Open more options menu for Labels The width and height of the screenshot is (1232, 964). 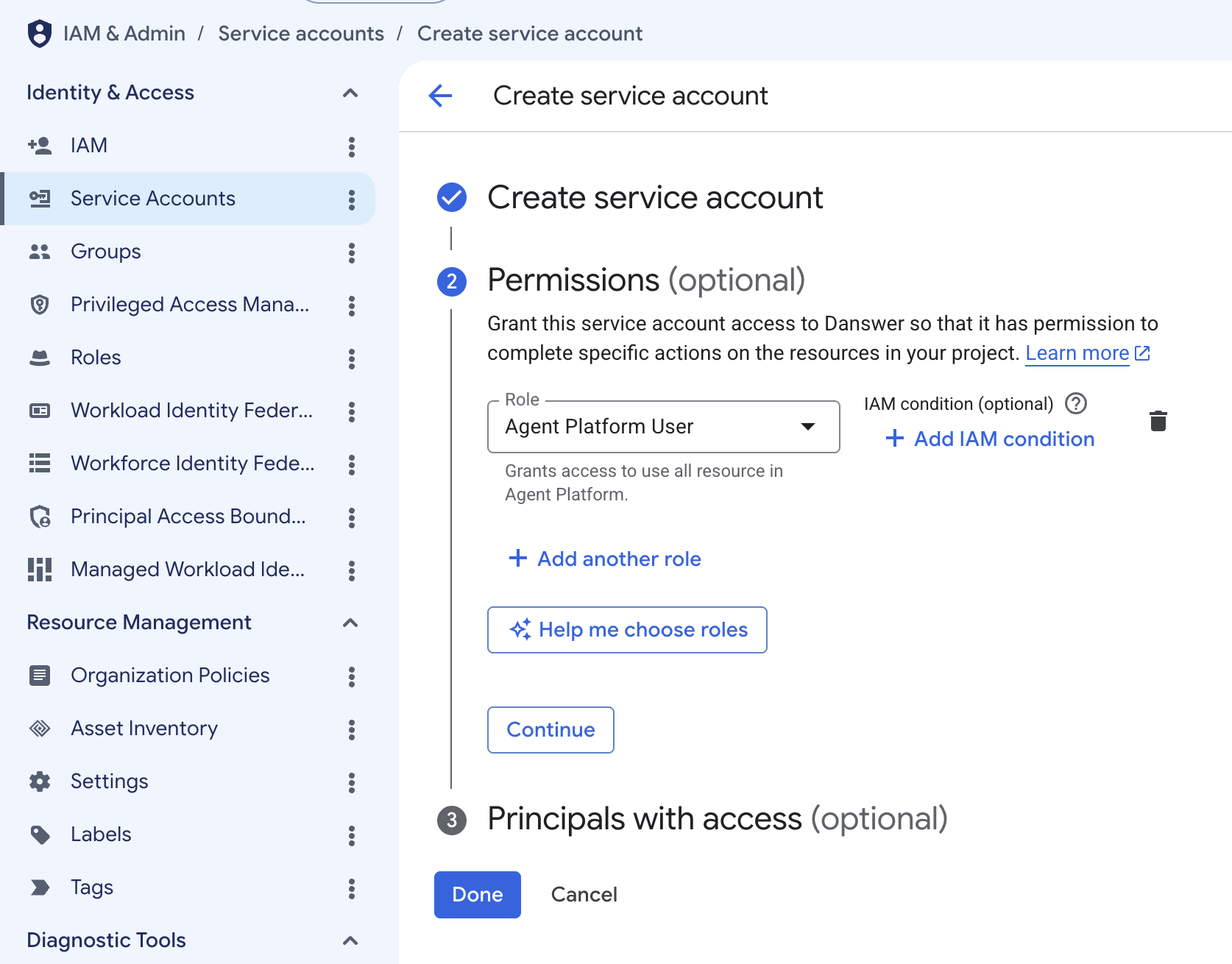(352, 835)
